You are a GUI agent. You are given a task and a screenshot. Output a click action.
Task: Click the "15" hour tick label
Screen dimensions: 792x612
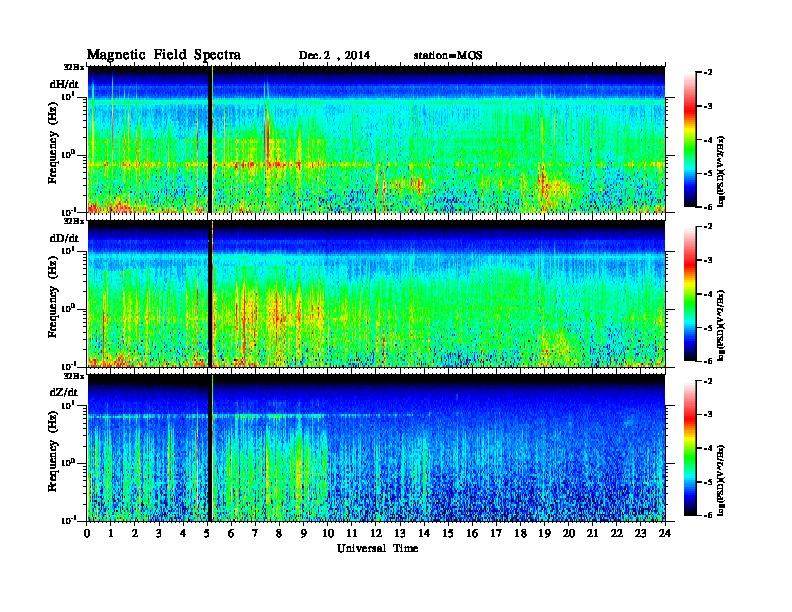[x=448, y=533]
